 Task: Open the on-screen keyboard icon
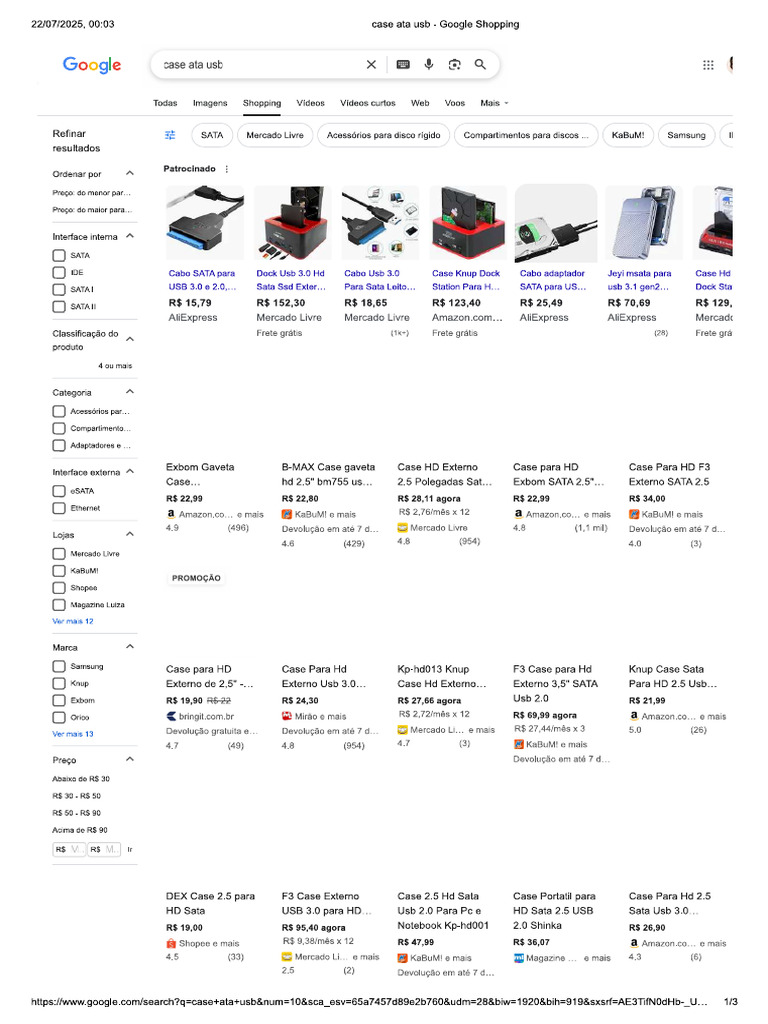(x=403, y=65)
